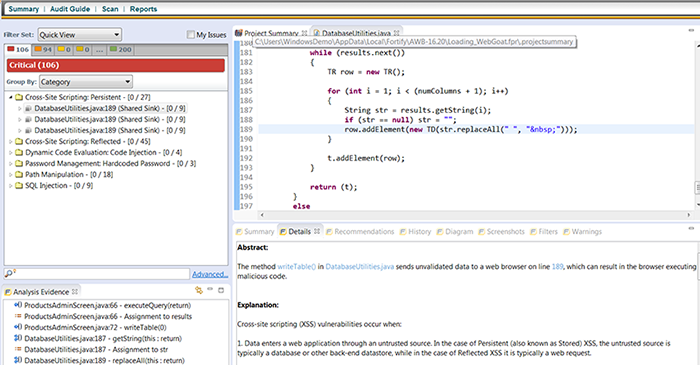This screenshot has height=365, width=700.
Task: Close the Project Summary tab
Action: (304, 33)
